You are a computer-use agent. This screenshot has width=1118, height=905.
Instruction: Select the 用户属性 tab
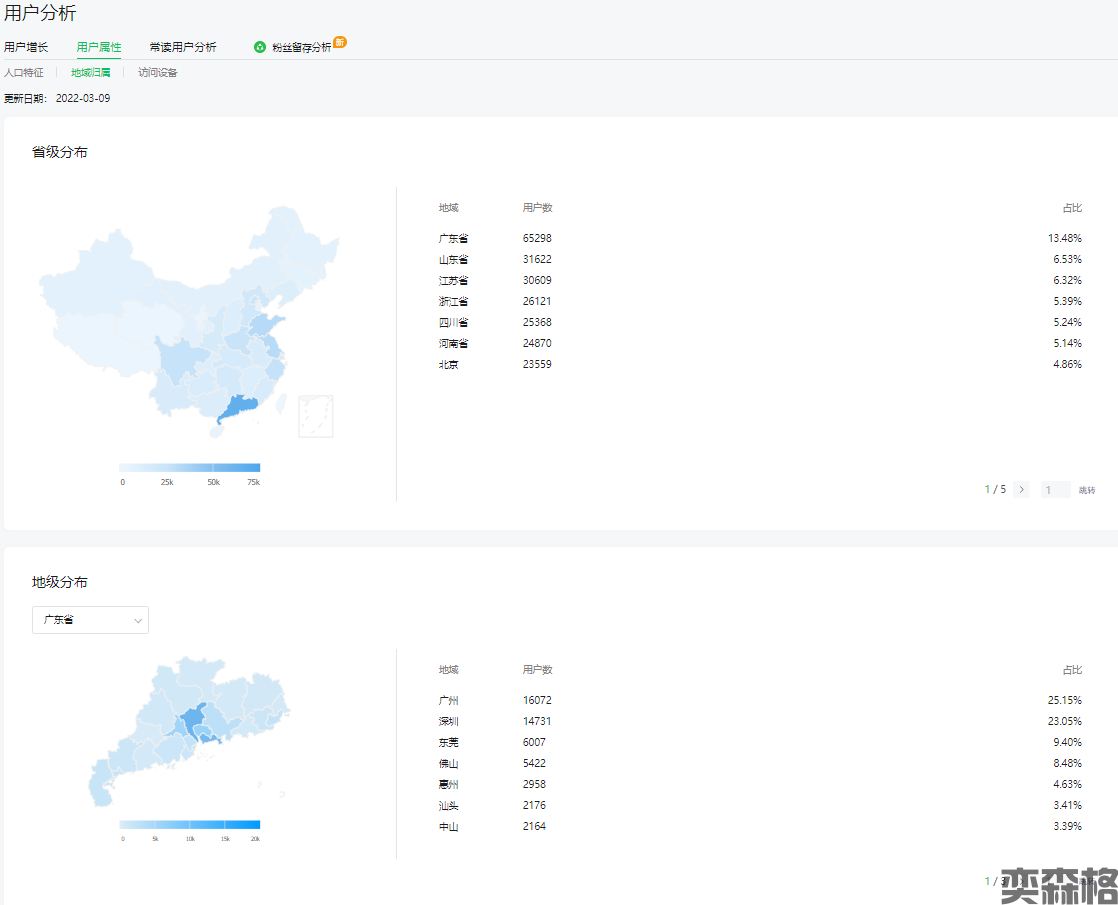(99, 47)
